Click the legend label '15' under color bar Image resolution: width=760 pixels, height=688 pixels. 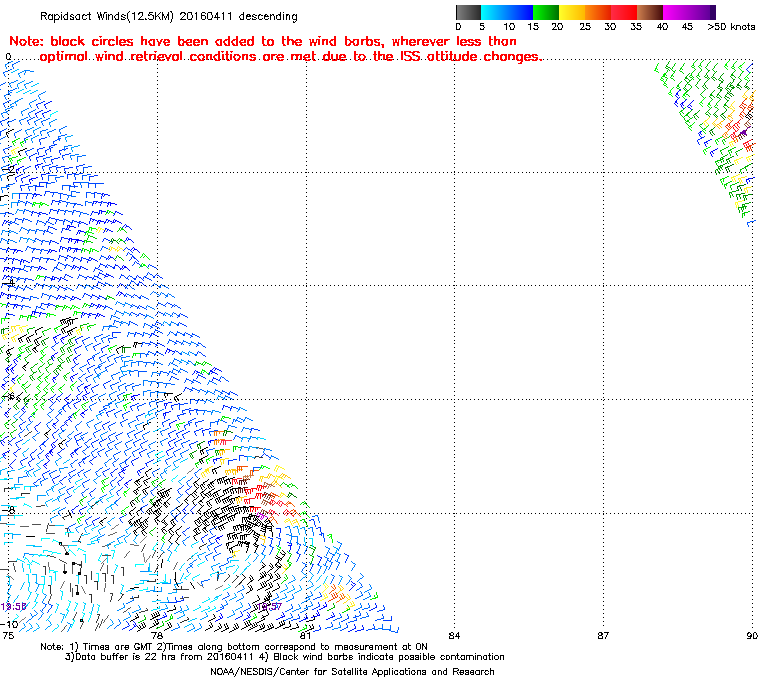[533, 27]
